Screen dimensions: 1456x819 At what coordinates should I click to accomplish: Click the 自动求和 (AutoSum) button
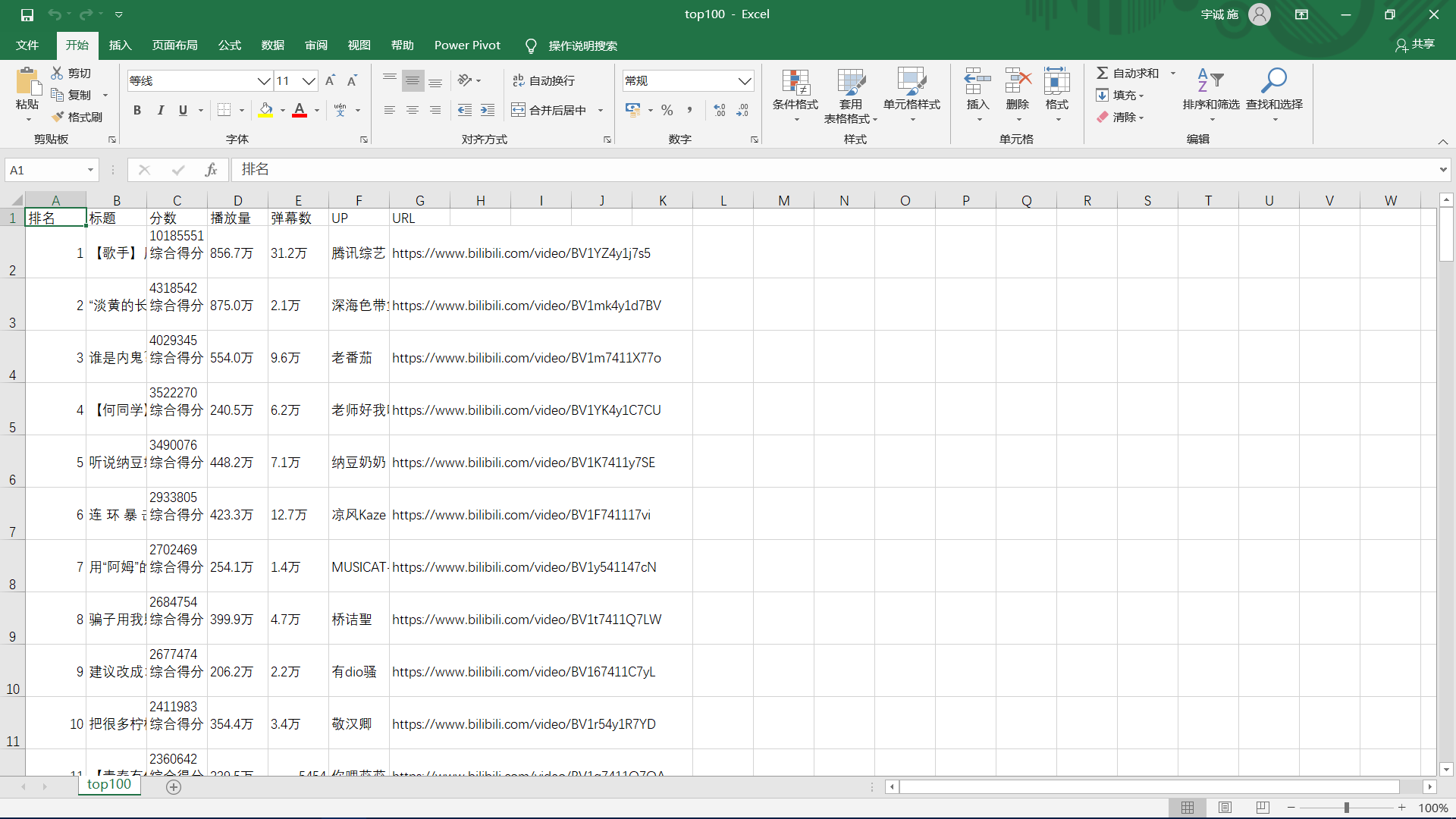[1128, 73]
